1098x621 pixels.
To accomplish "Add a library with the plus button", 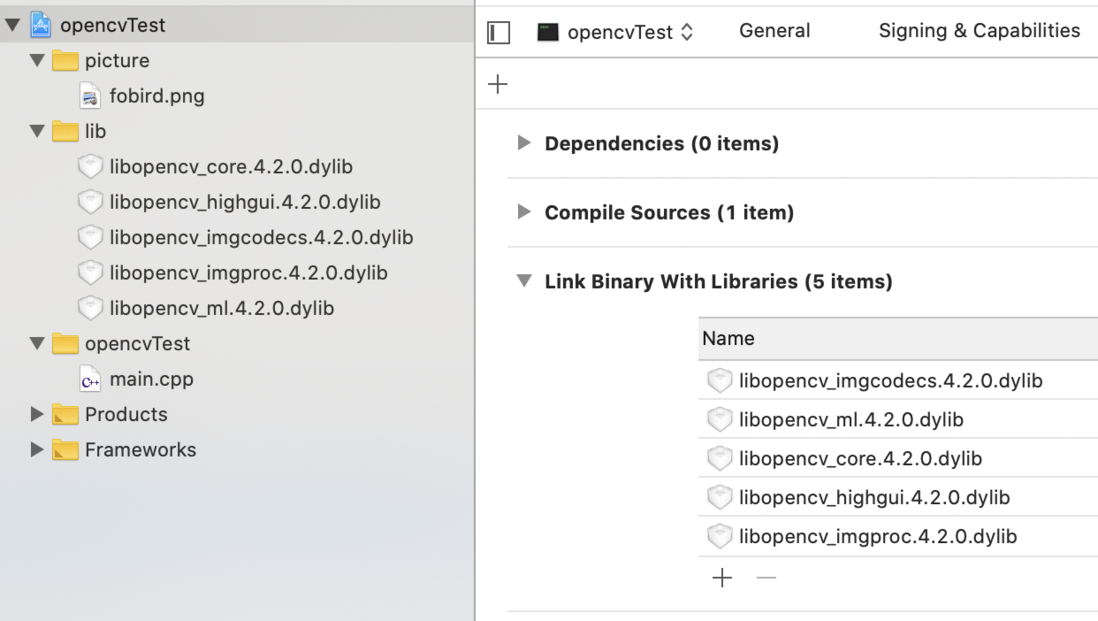I will point(722,578).
